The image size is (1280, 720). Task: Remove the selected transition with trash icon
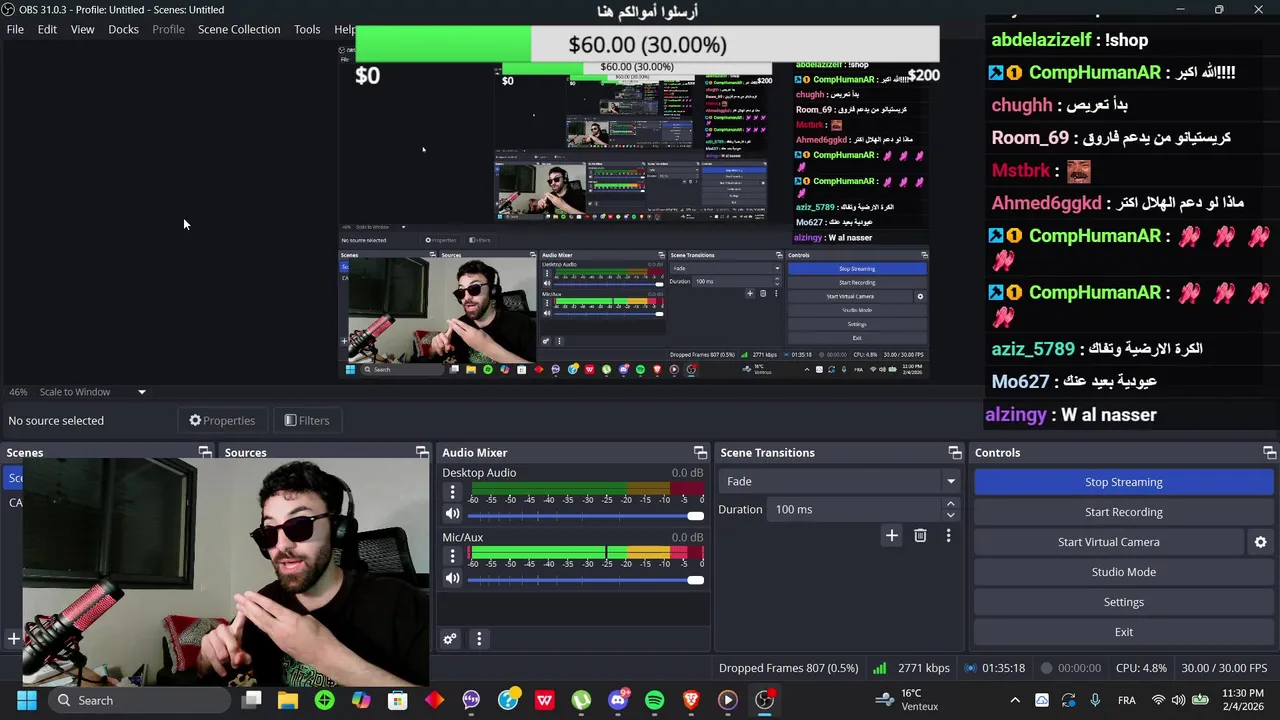point(920,536)
